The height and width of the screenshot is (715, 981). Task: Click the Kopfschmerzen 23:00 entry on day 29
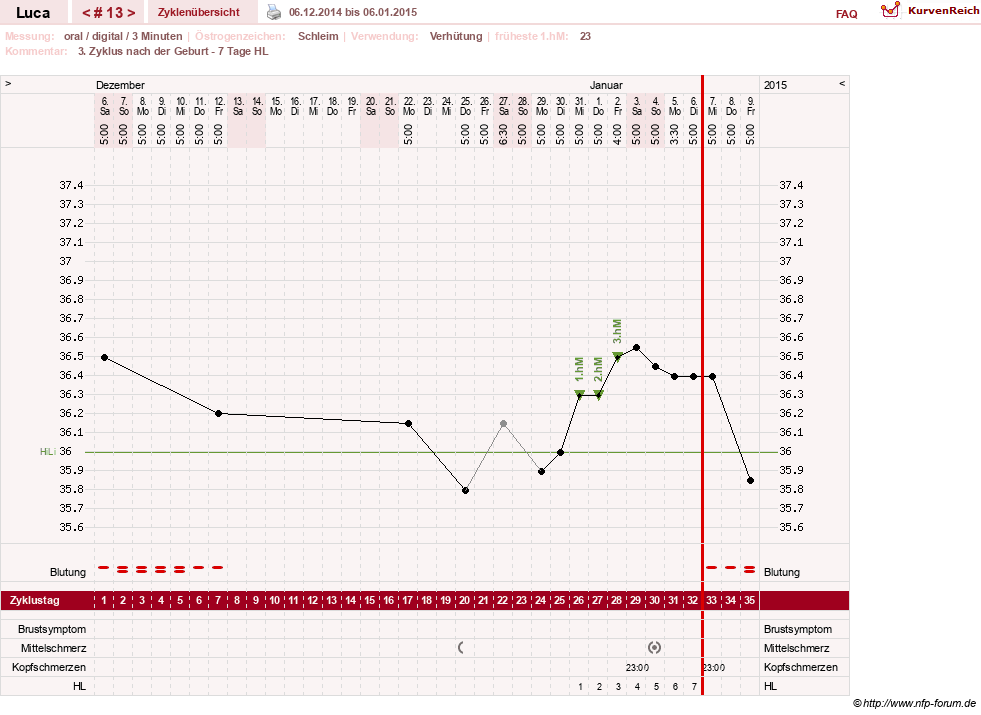(x=637, y=667)
